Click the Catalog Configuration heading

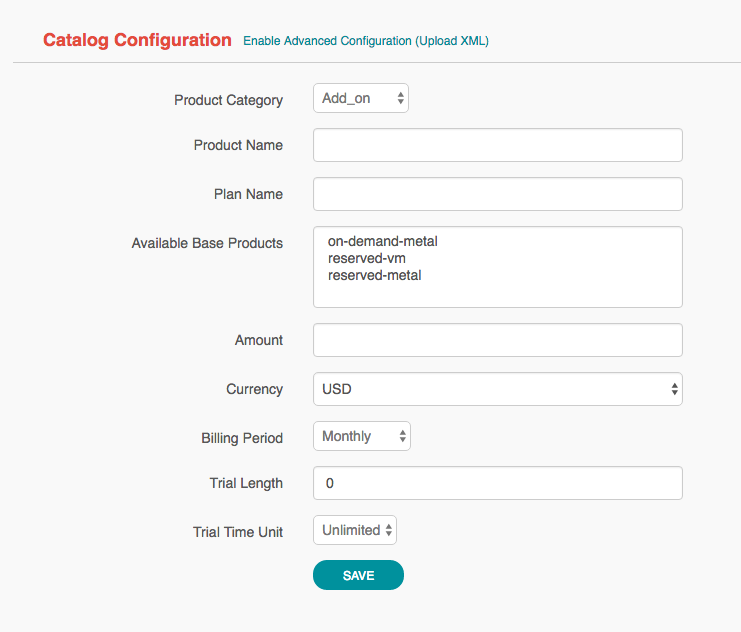(137, 40)
